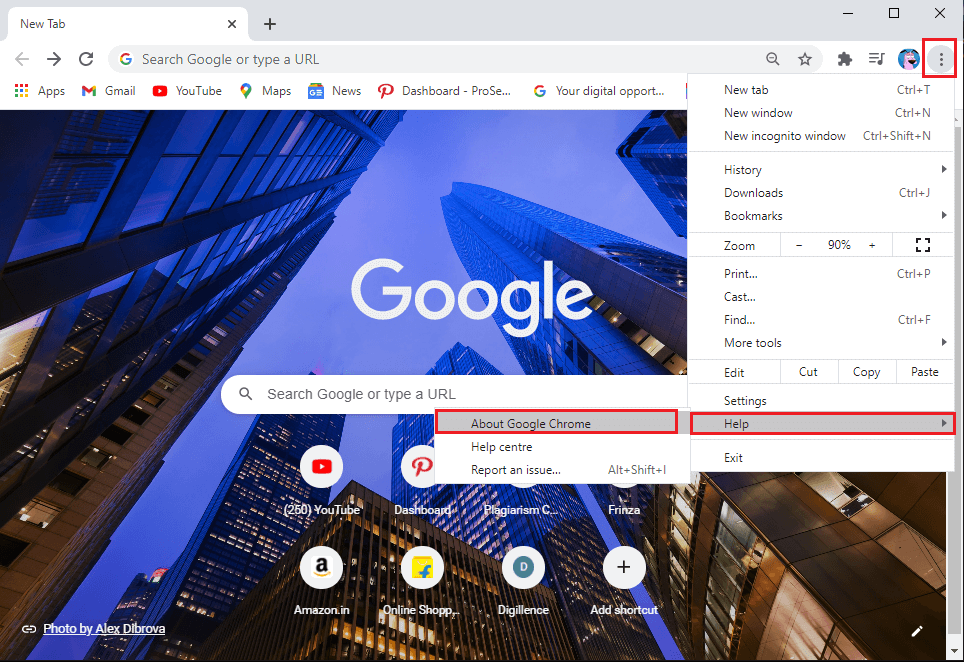
Task: Open the YouTube bookmark
Action: [x=186, y=90]
